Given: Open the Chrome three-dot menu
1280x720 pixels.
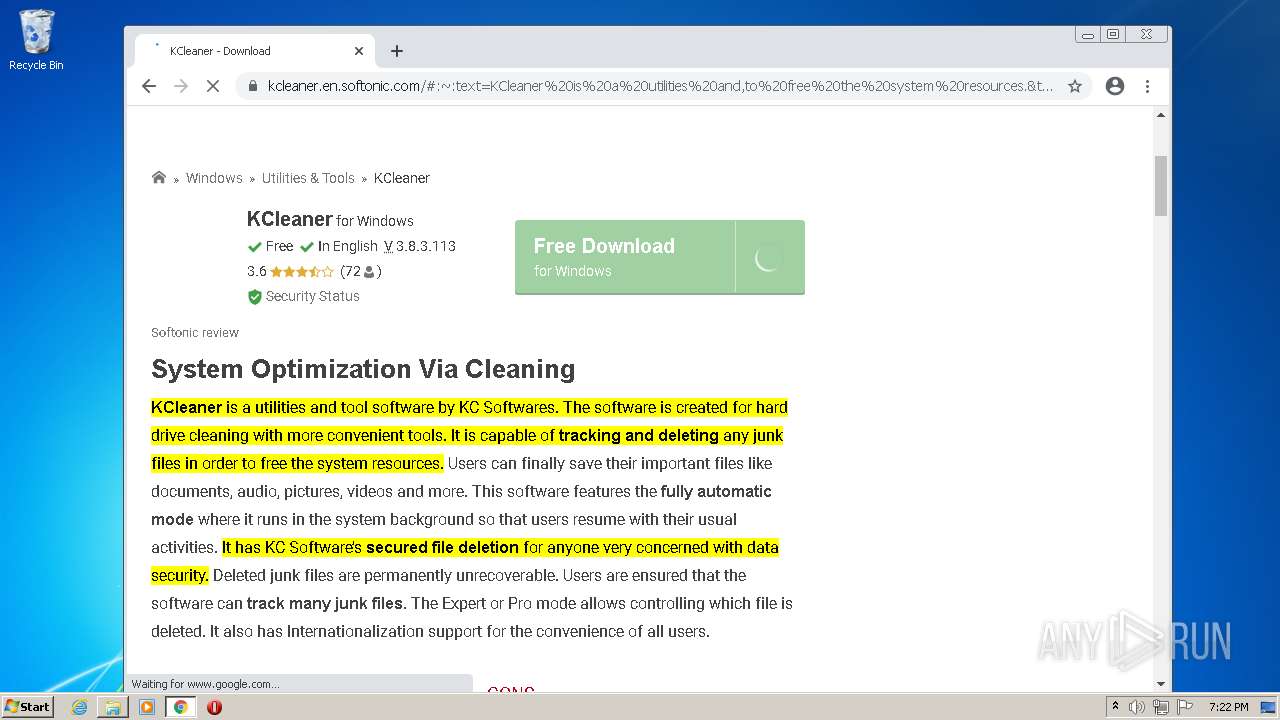Looking at the screenshot, I should pyautogui.click(x=1147, y=86).
